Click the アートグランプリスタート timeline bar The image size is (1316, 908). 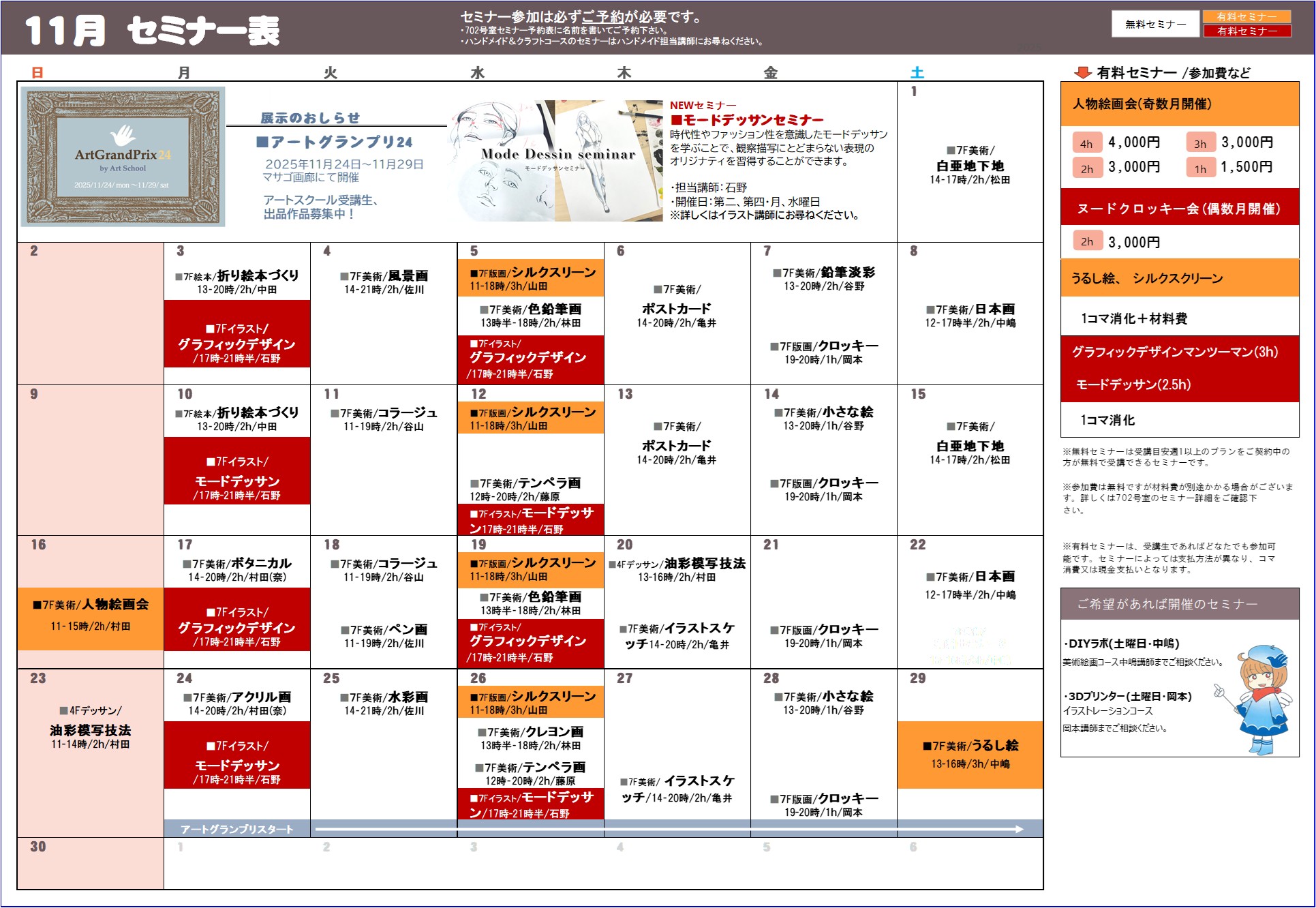237,829
